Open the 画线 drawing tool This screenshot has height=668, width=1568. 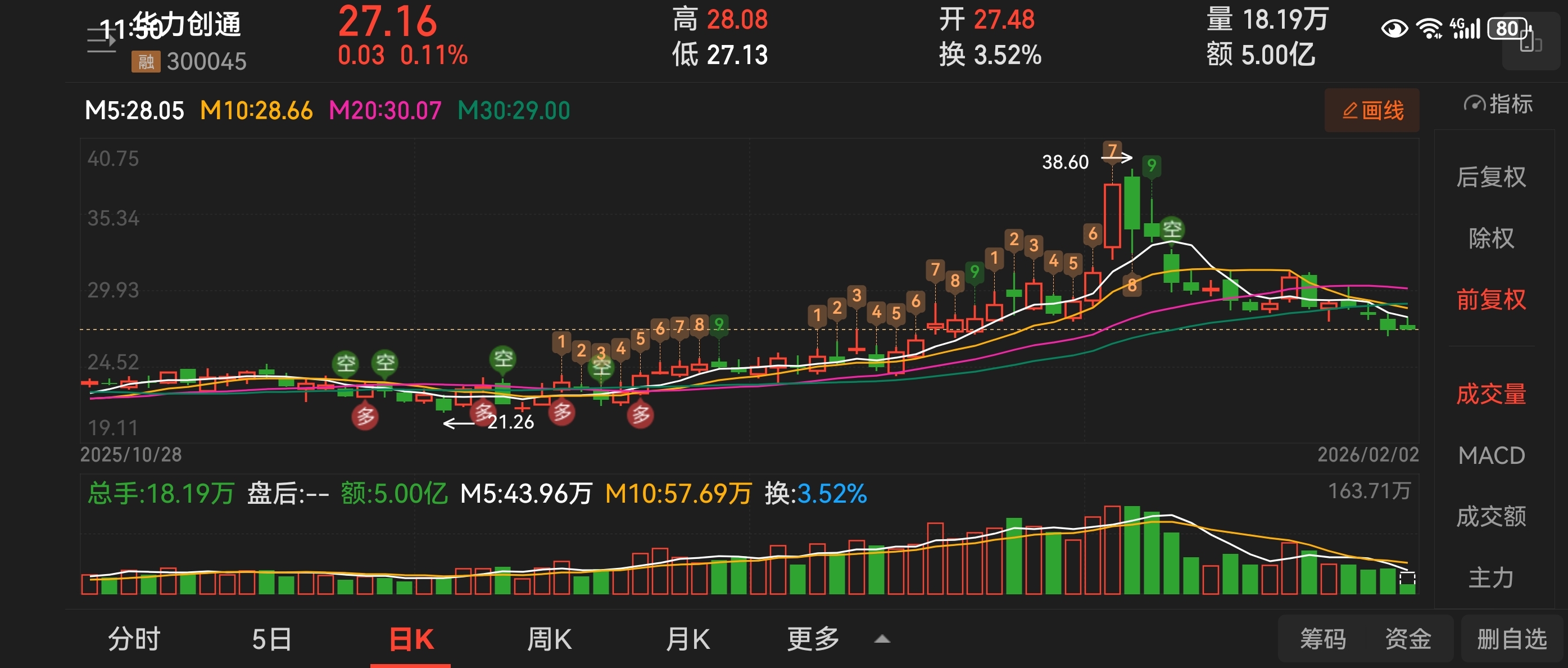pyautogui.click(x=1372, y=110)
